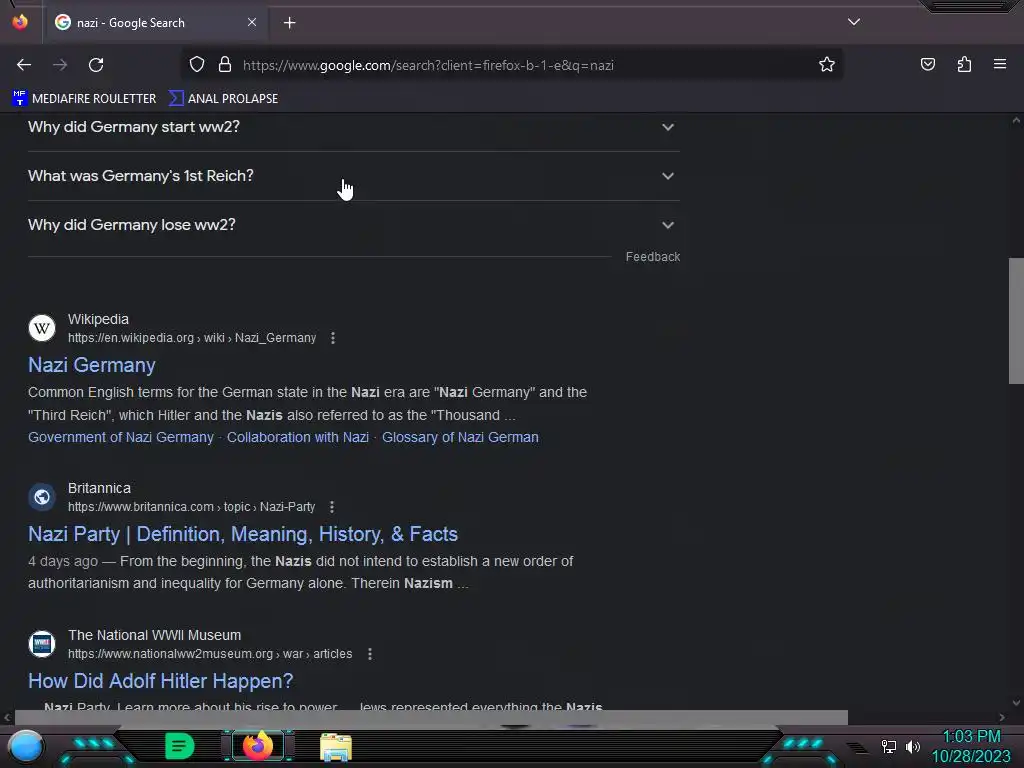The width and height of the screenshot is (1024, 768).
Task: Open 'Glossary of Nazi German' sublink
Action: (460, 438)
